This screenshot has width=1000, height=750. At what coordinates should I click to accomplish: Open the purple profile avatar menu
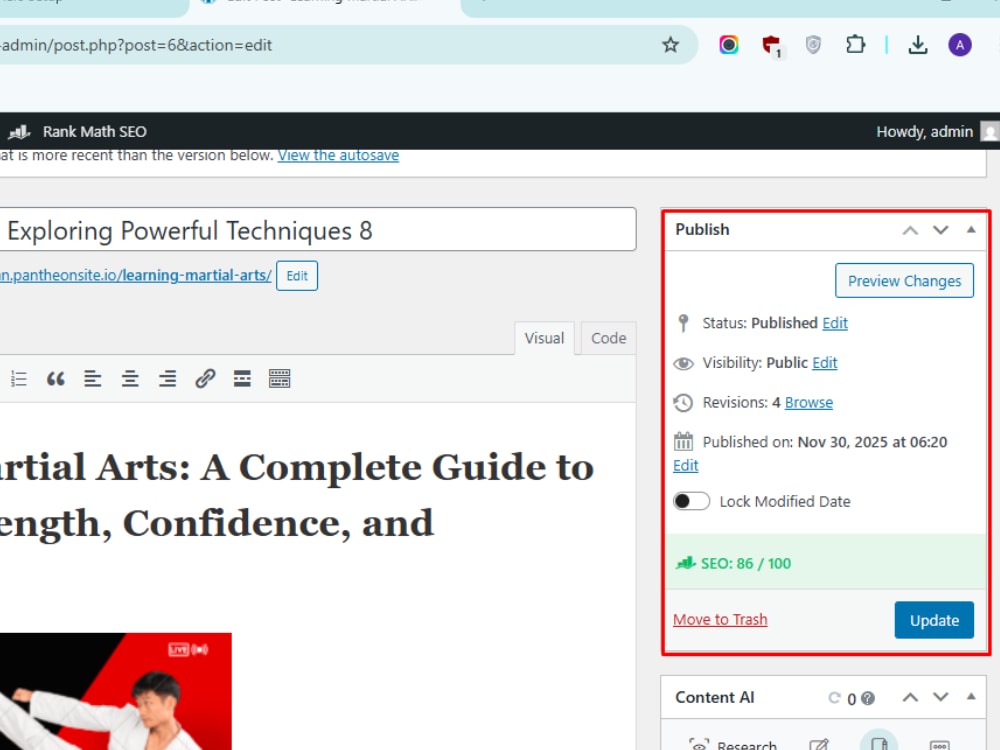(960, 45)
